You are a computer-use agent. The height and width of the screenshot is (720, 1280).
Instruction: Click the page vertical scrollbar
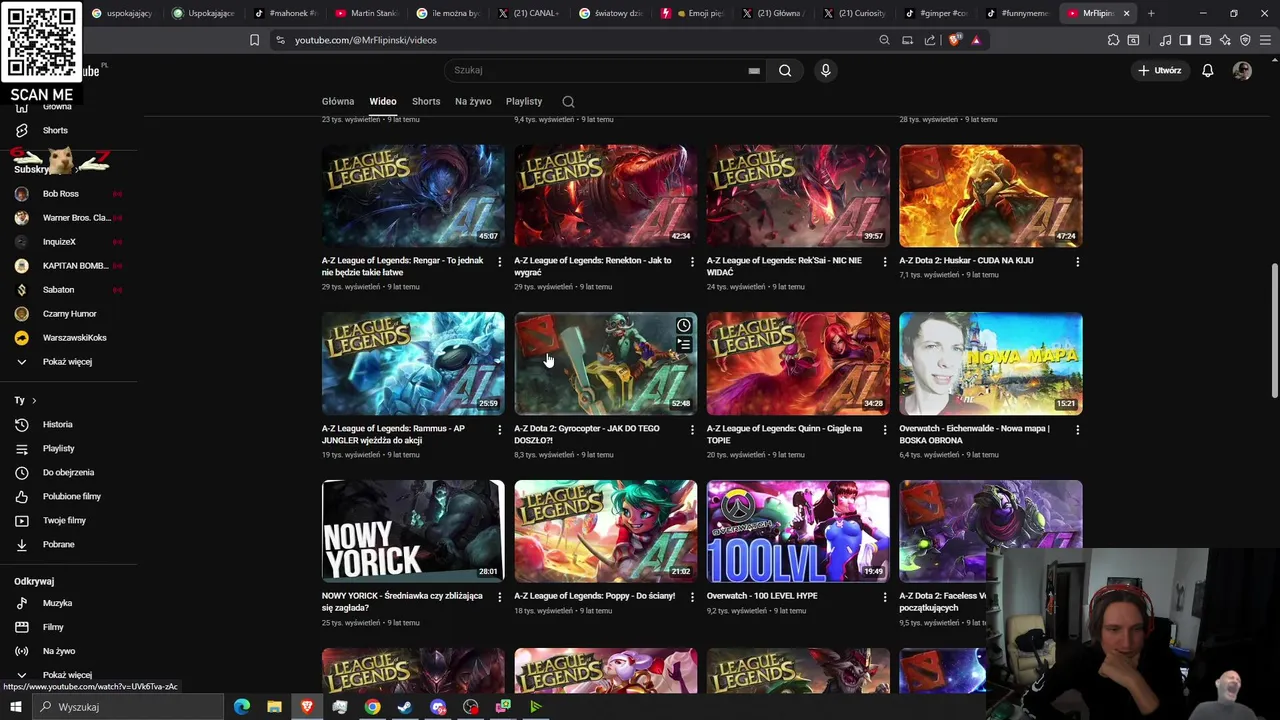[x=1274, y=330]
